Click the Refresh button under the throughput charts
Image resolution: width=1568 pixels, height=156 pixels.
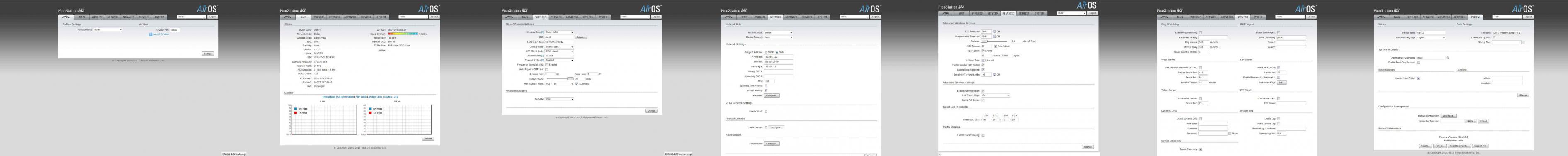pyautogui.click(x=429, y=138)
